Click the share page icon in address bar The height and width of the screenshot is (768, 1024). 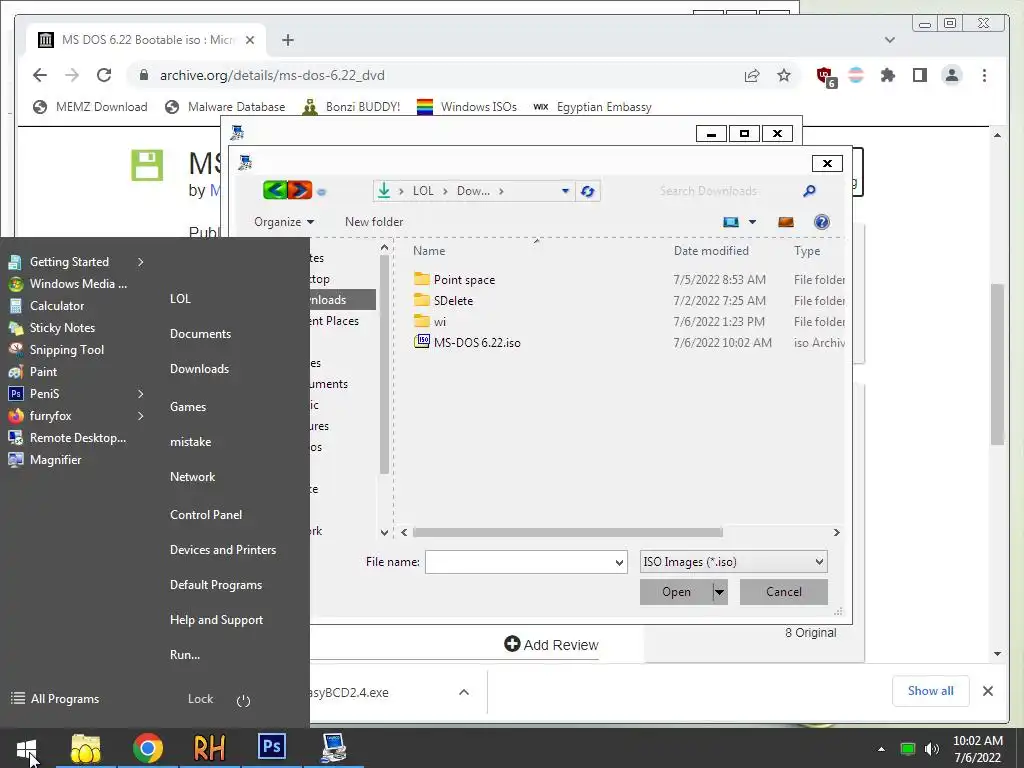(x=752, y=75)
